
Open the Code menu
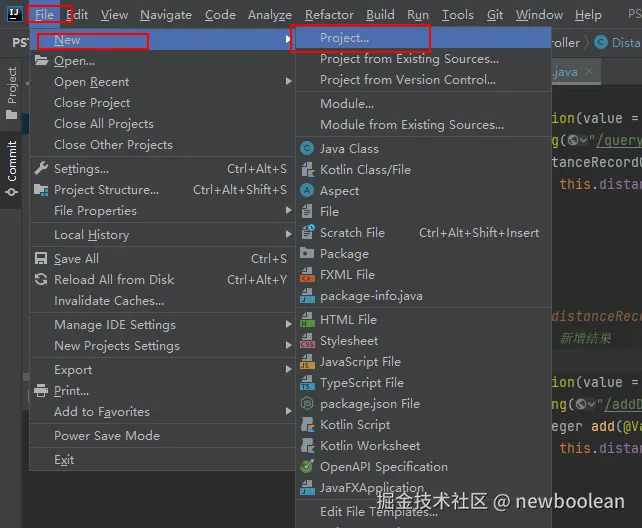click(220, 15)
